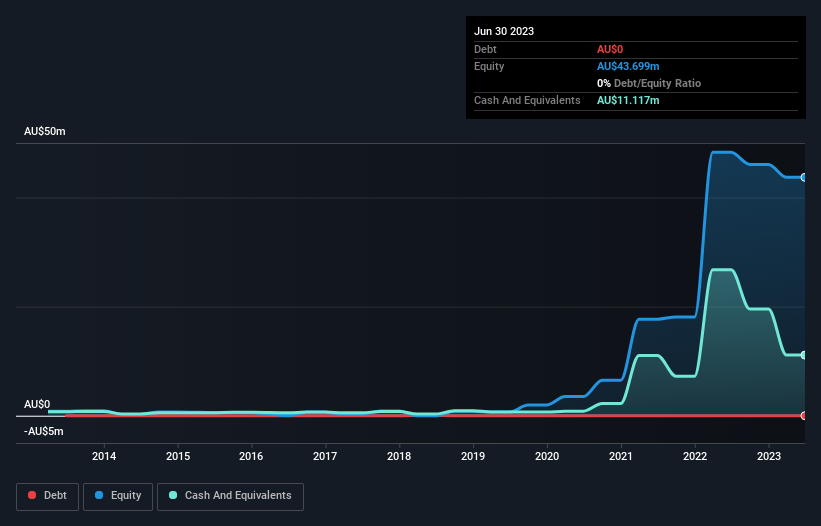The height and width of the screenshot is (526, 821).
Task: Click the AU$50m y-axis label
Action: [45, 131]
